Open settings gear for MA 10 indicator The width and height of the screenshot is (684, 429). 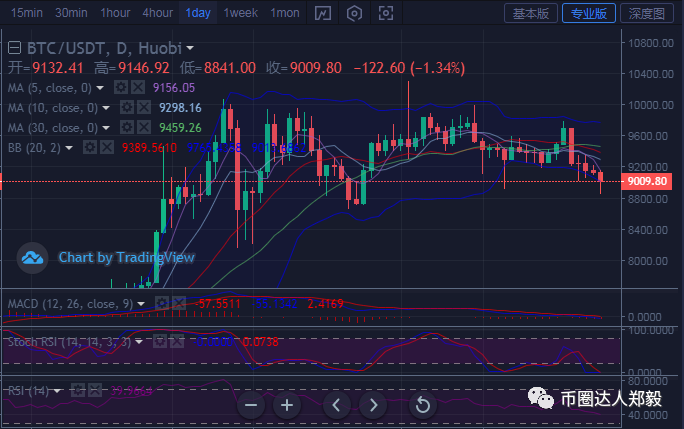[127, 107]
